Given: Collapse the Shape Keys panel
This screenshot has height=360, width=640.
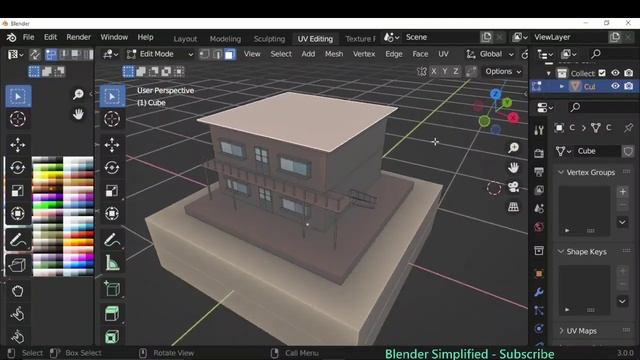Looking at the screenshot, I should [561, 252].
